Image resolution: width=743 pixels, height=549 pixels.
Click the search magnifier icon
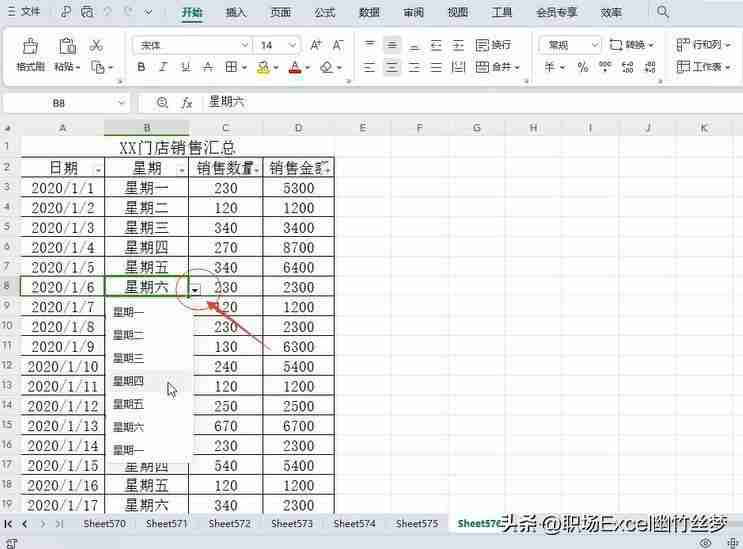[x=662, y=11]
